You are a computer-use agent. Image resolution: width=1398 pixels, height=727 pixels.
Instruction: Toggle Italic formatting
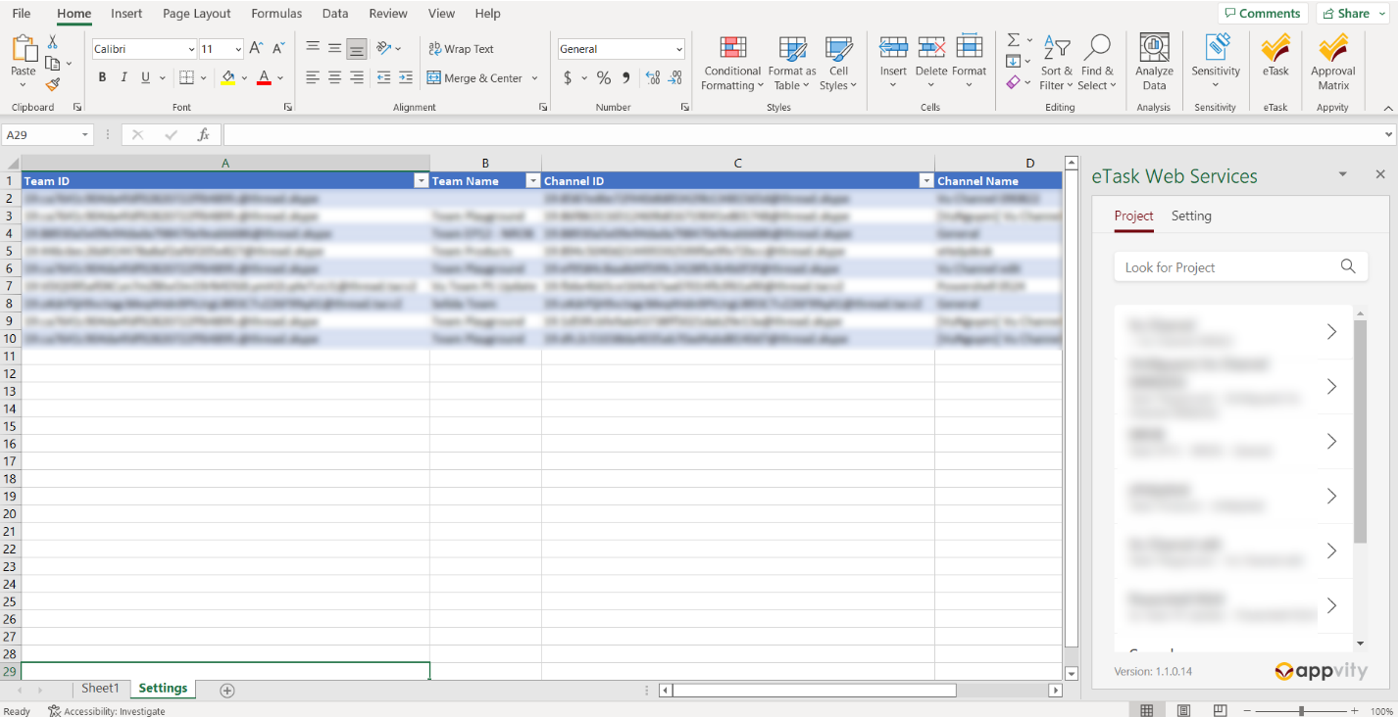pos(124,78)
